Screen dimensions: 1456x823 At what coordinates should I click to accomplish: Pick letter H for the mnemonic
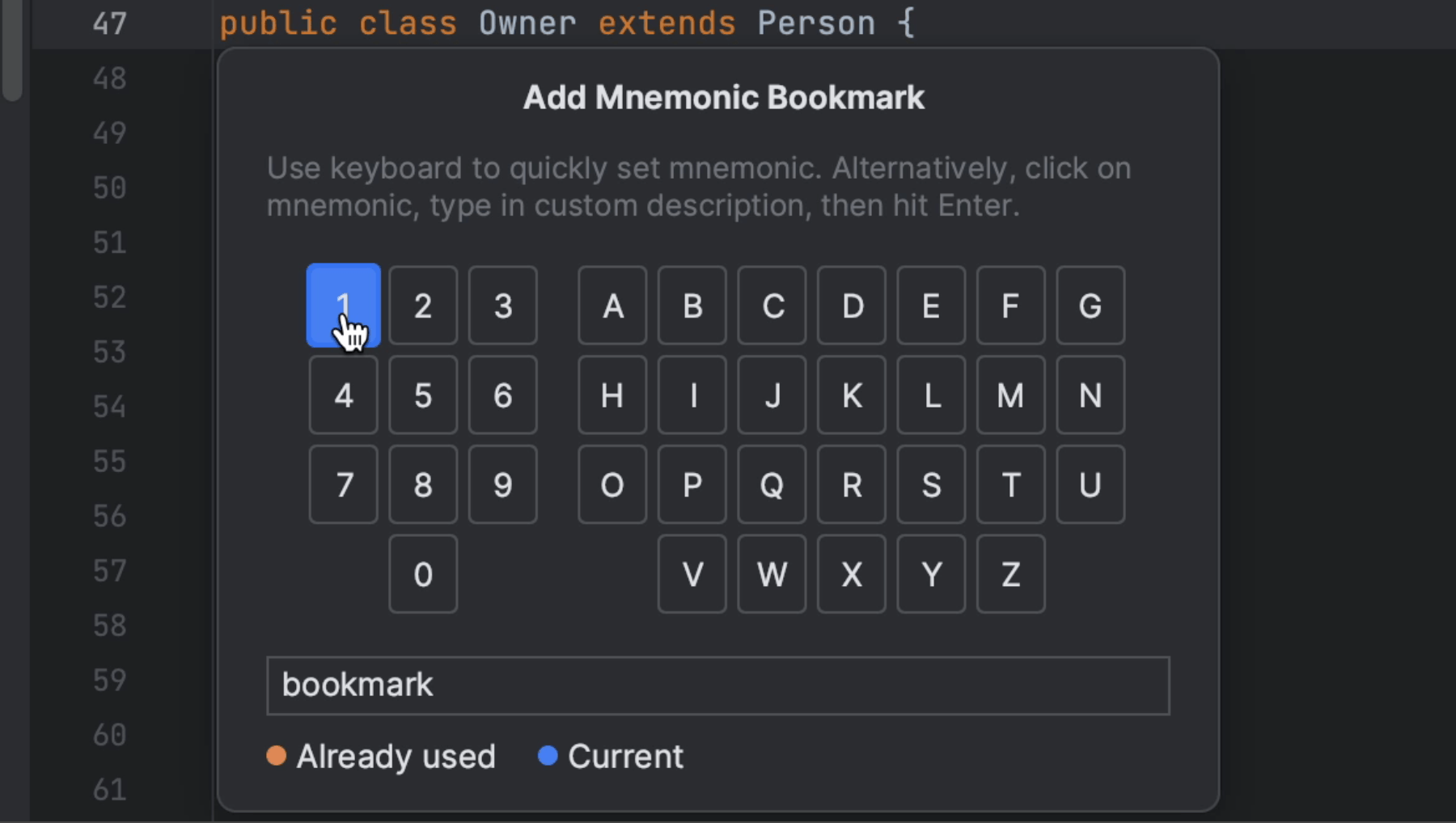point(612,395)
